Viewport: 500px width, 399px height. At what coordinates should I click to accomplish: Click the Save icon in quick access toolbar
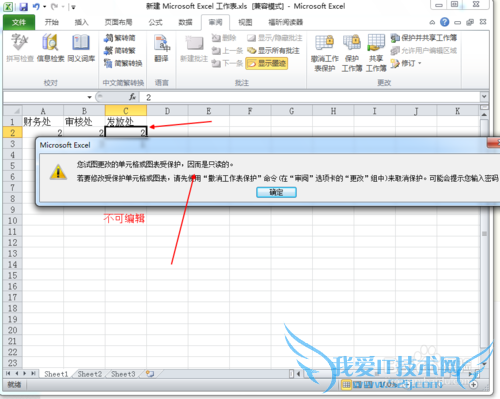[x=23, y=6]
